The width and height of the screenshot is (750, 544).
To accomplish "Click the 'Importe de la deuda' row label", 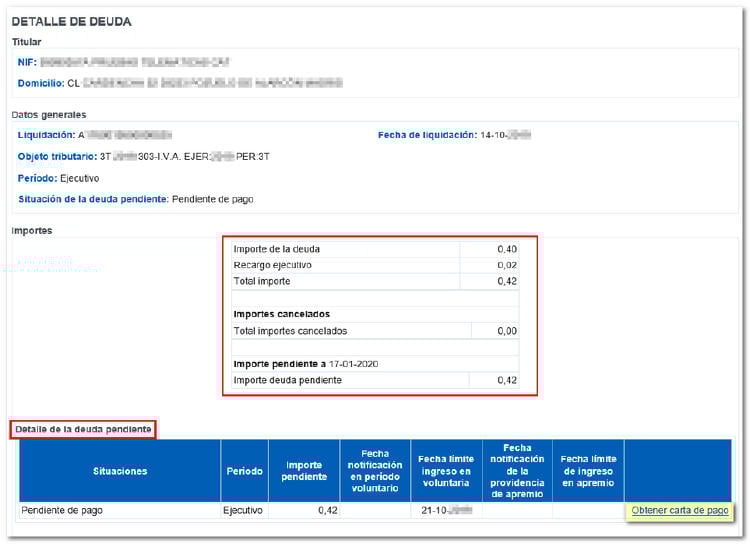I will coord(276,249).
